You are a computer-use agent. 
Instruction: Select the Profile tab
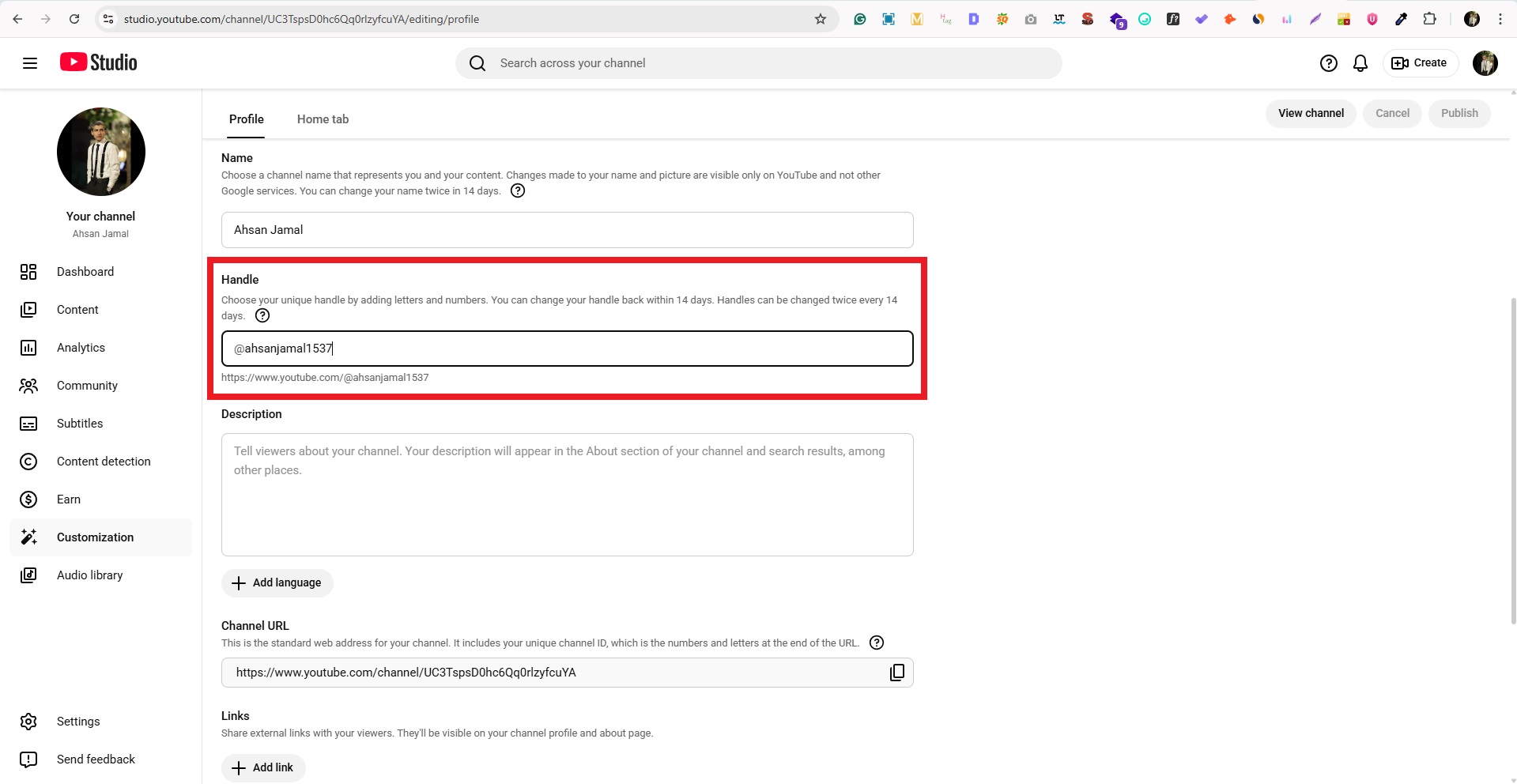246,119
